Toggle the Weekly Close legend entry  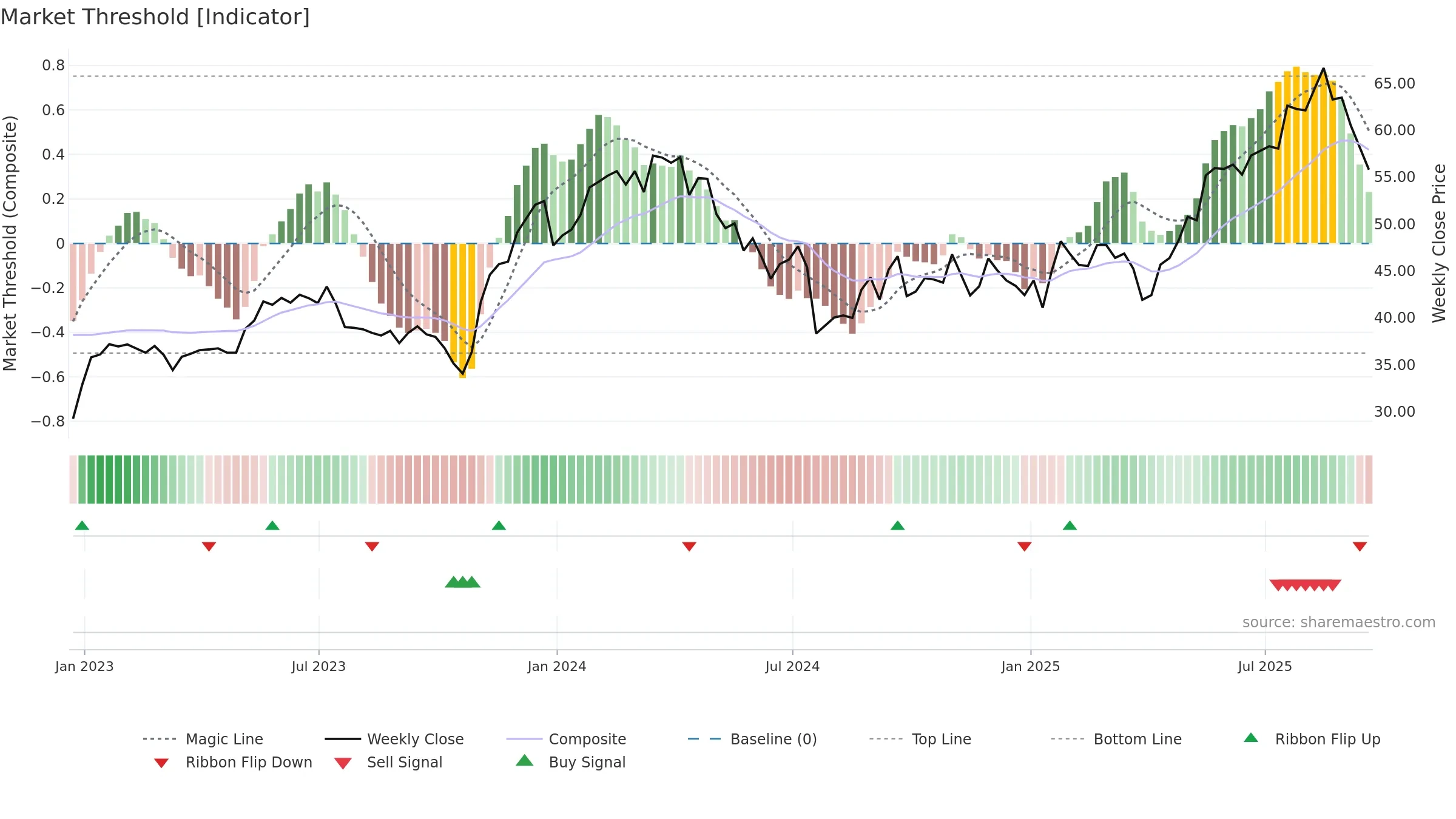[394, 739]
